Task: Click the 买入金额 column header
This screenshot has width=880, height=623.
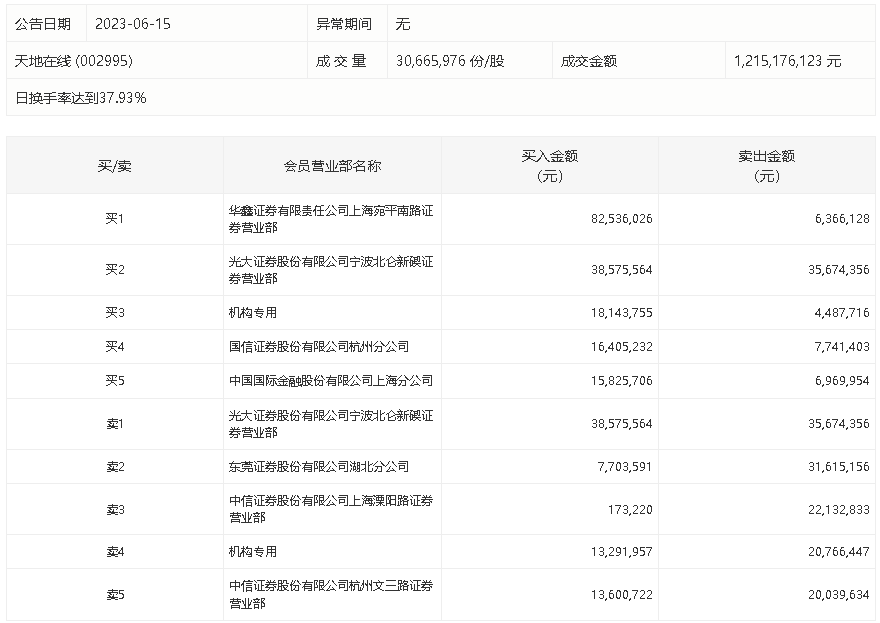Action: click(550, 166)
